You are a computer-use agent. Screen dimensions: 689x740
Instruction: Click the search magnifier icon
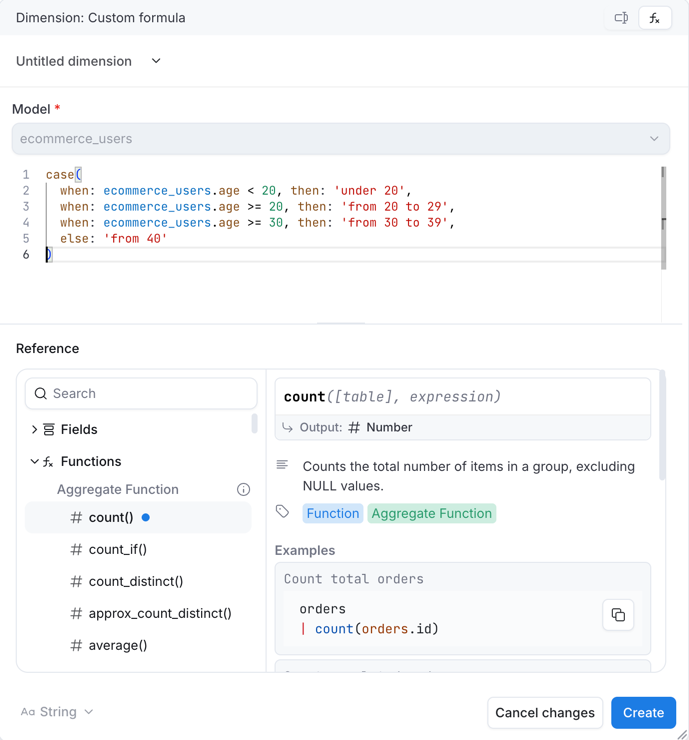pyautogui.click(x=41, y=394)
